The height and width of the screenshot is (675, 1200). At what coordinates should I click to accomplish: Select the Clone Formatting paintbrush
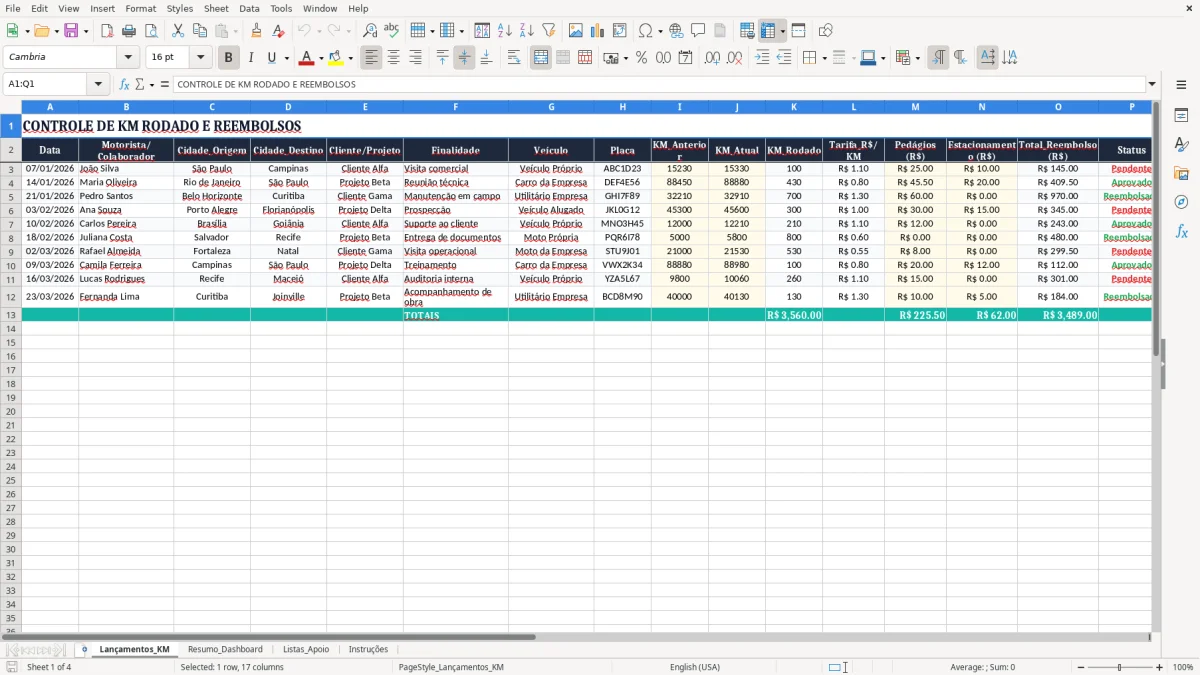pyautogui.click(x=256, y=31)
